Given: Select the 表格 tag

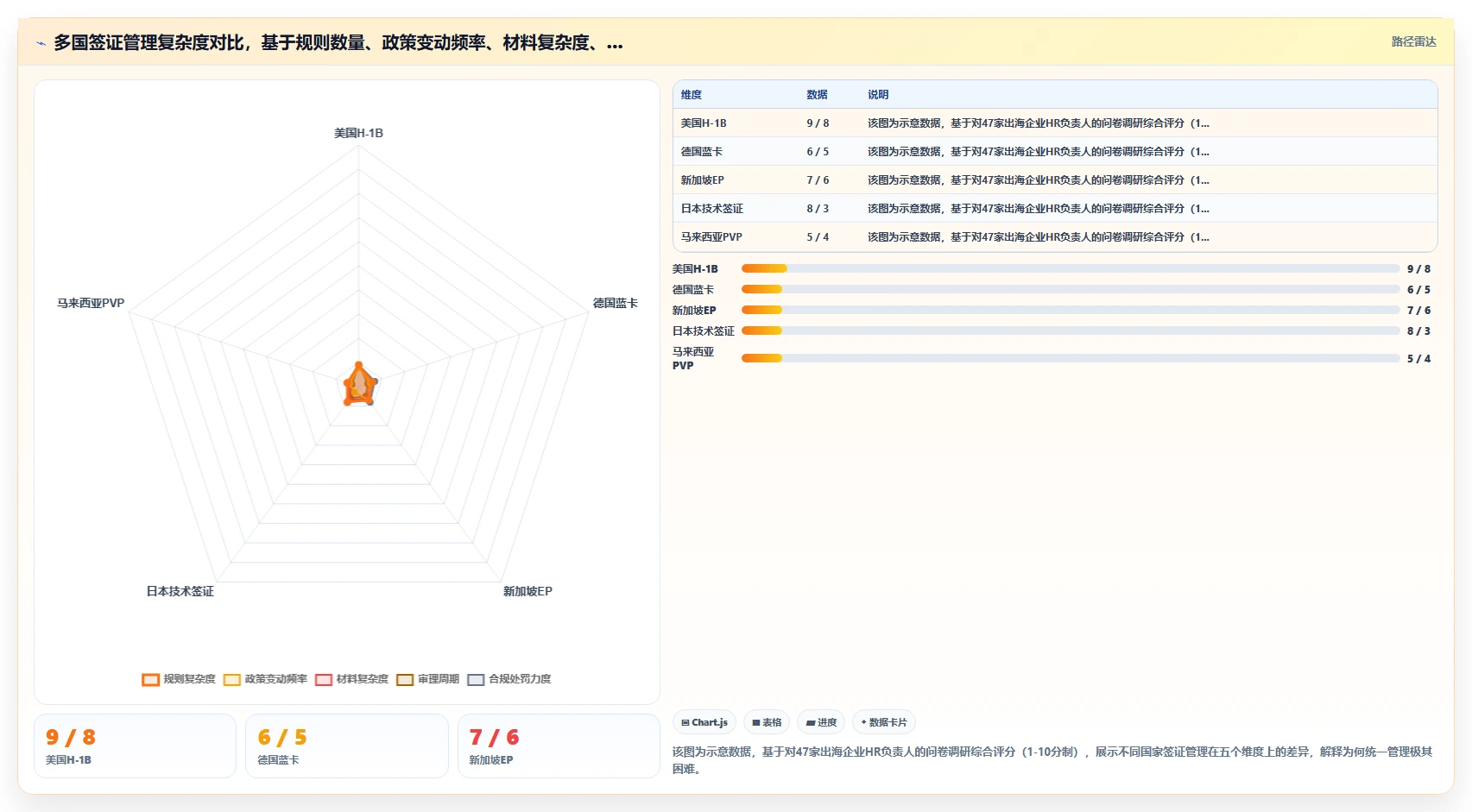Looking at the screenshot, I should click(x=767, y=722).
